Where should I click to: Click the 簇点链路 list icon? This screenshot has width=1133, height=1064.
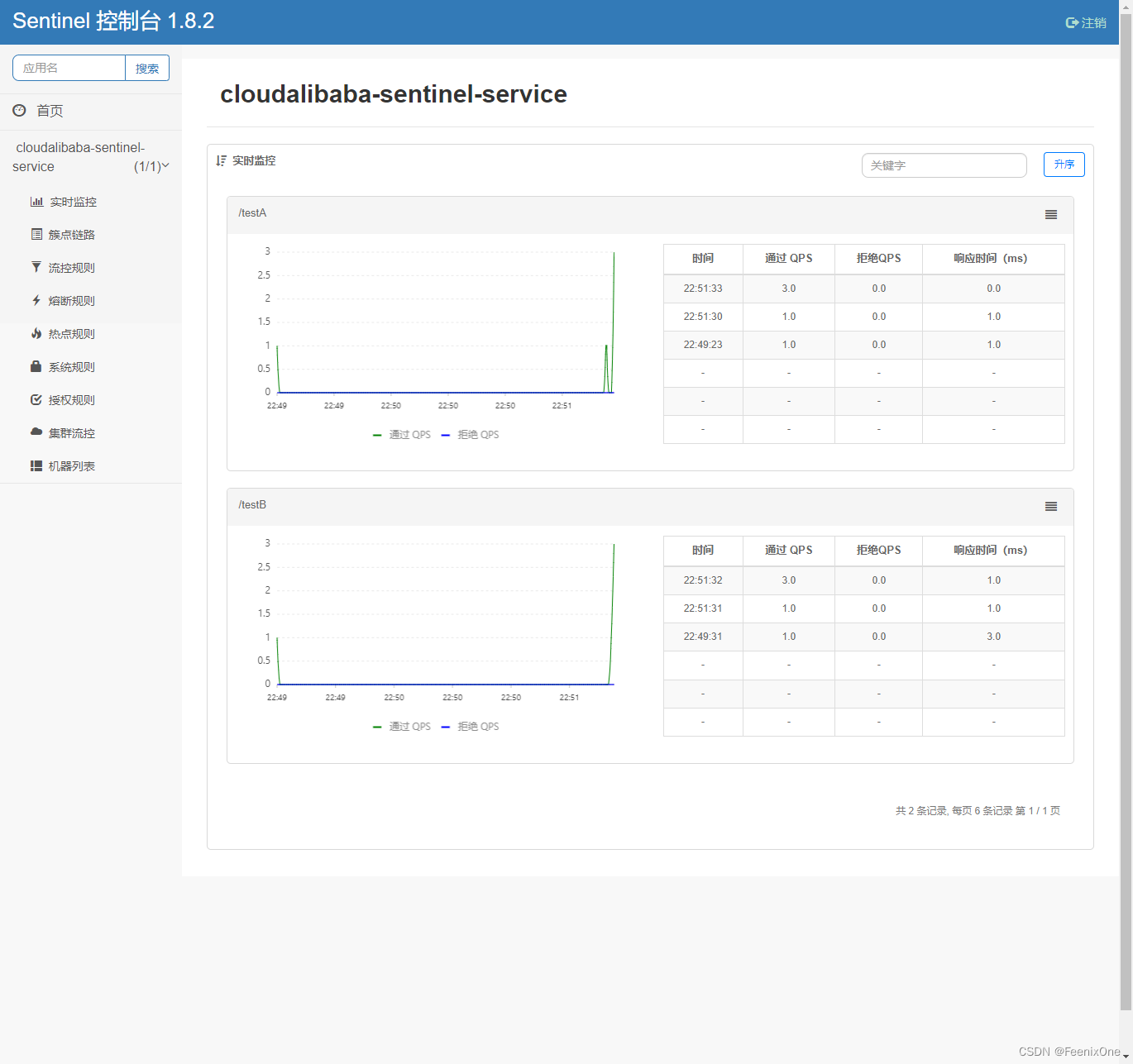[36, 235]
